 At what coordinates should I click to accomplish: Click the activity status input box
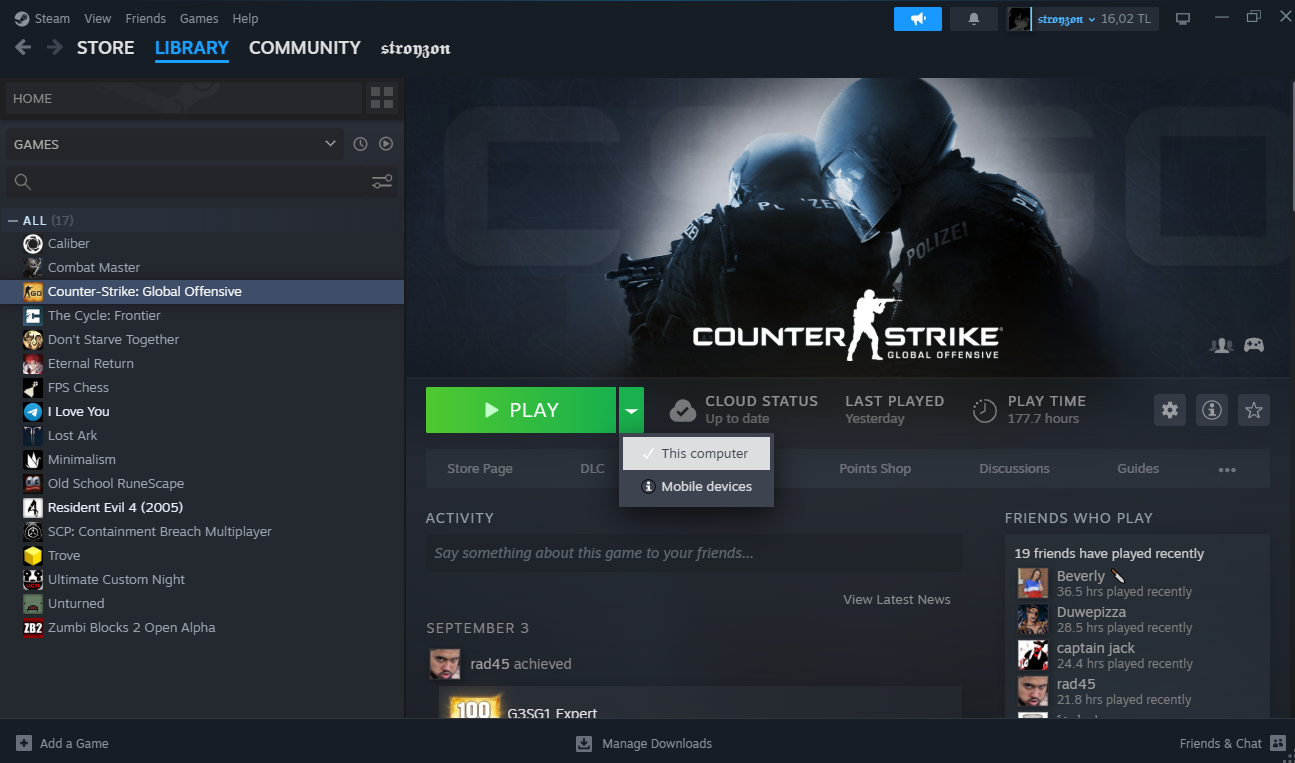pyautogui.click(x=694, y=553)
